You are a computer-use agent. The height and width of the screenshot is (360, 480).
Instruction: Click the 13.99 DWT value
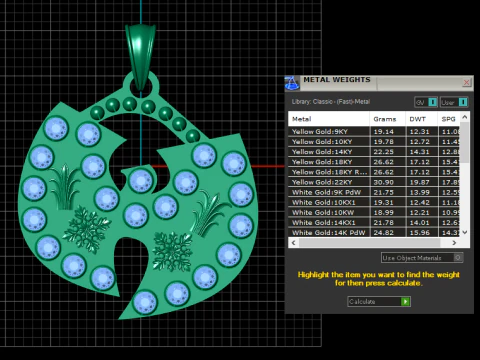pyautogui.click(x=419, y=192)
